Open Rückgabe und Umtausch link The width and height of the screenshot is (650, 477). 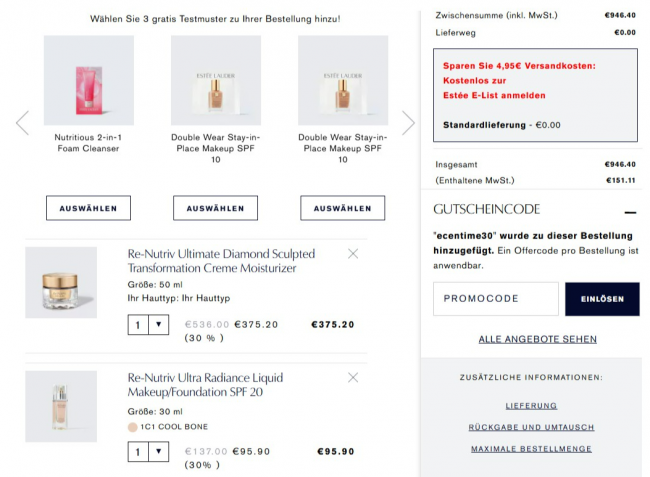531,427
